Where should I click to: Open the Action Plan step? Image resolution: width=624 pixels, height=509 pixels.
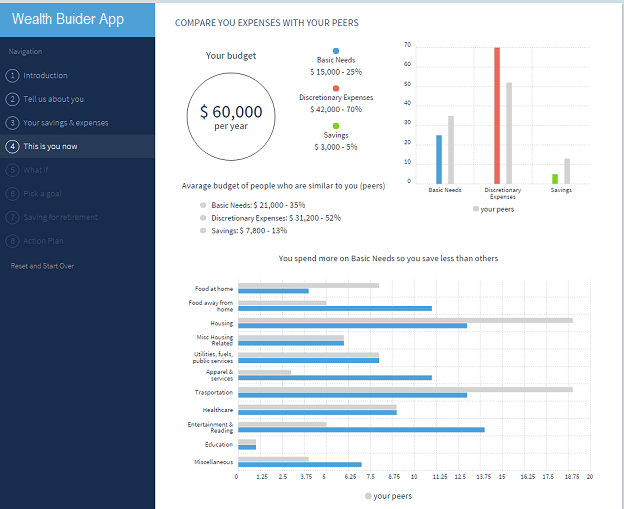[x=43, y=241]
